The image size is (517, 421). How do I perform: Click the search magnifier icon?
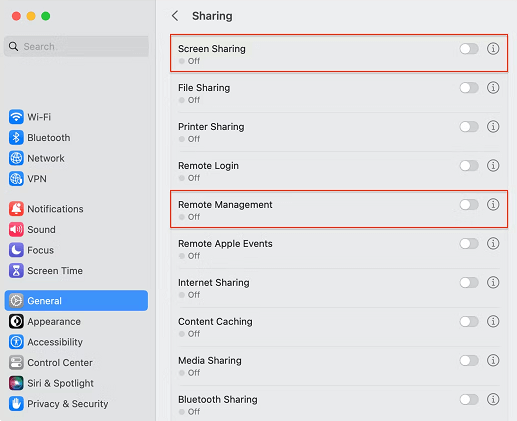(14, 46)
